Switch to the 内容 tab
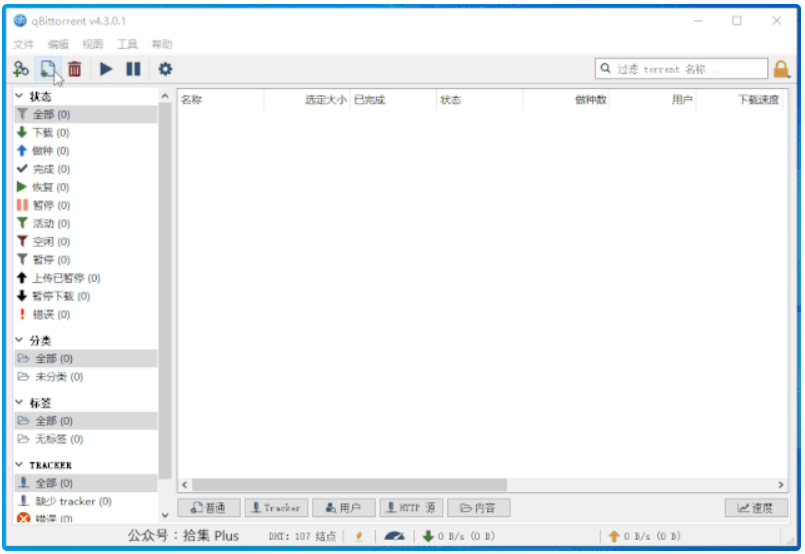The height and width of the screenshot is (554, 805). click(478, 508)
